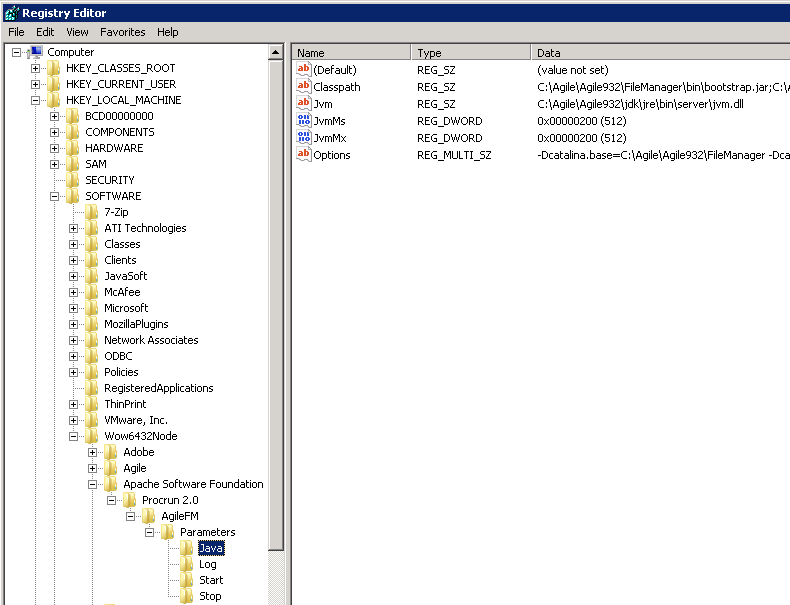Click the JvmMs DWORD value icon

coord(304,122)
